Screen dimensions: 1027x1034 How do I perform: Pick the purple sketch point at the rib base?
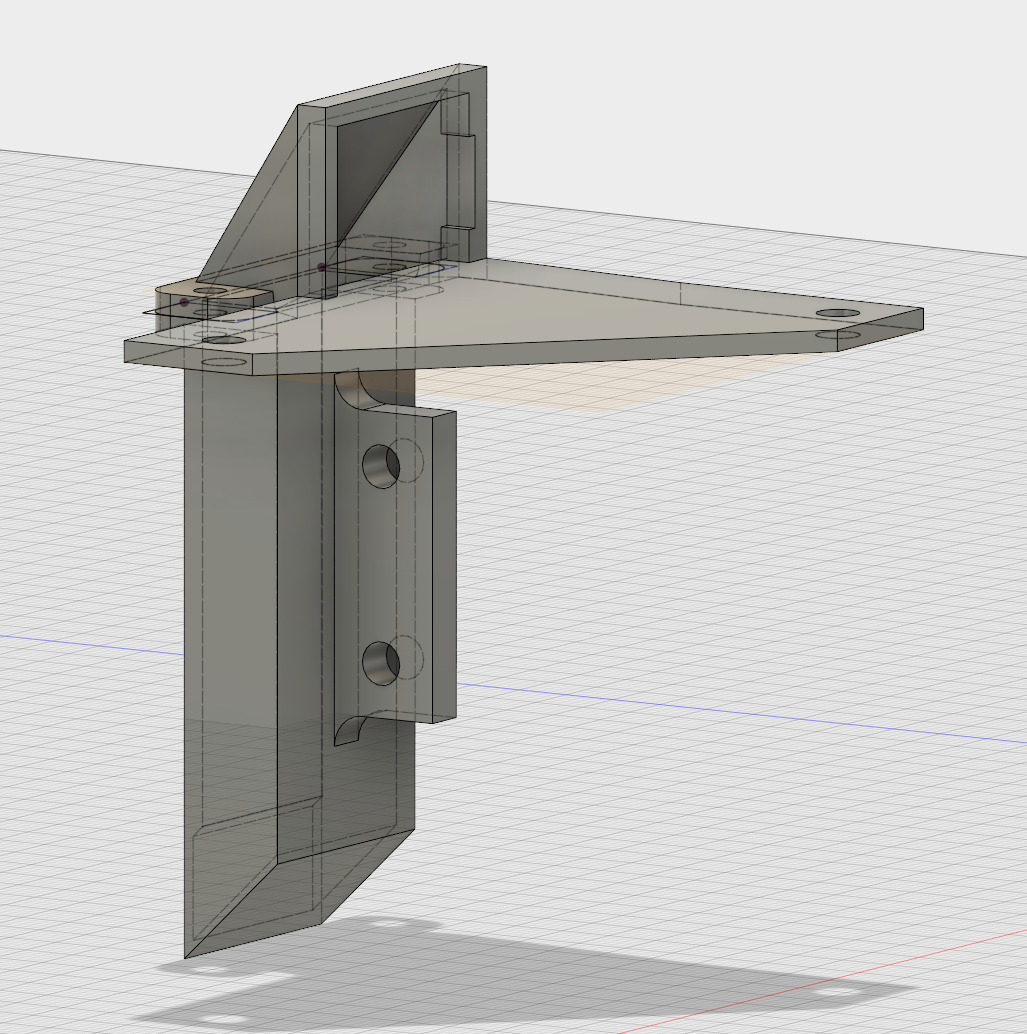[x=321, y=267]
